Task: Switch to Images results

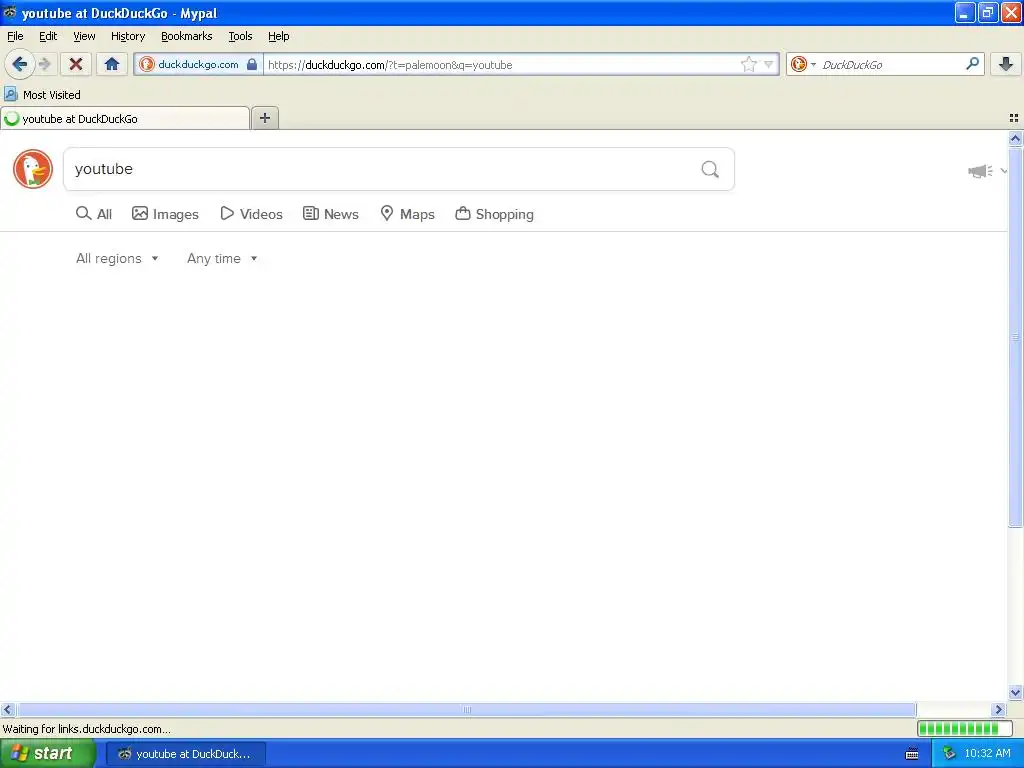Action: (165, 214)
